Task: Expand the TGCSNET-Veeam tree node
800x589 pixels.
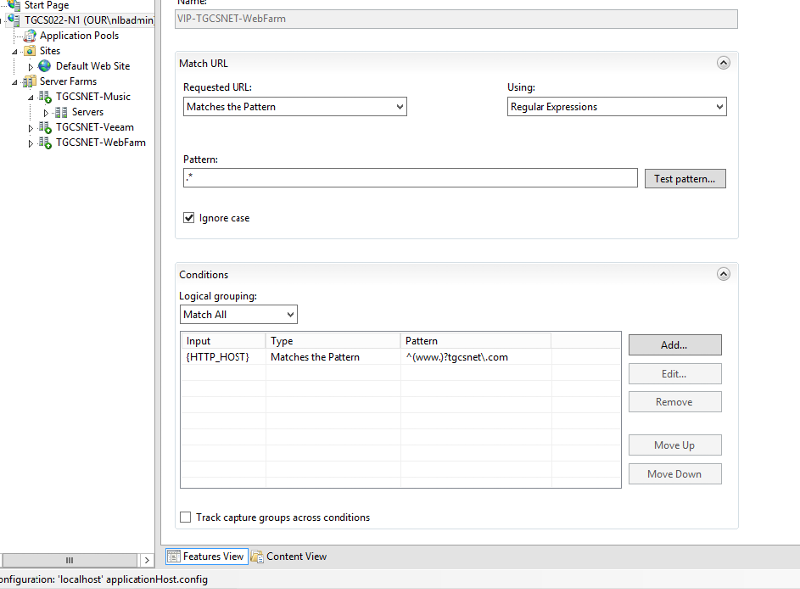Action: [31, 128]
